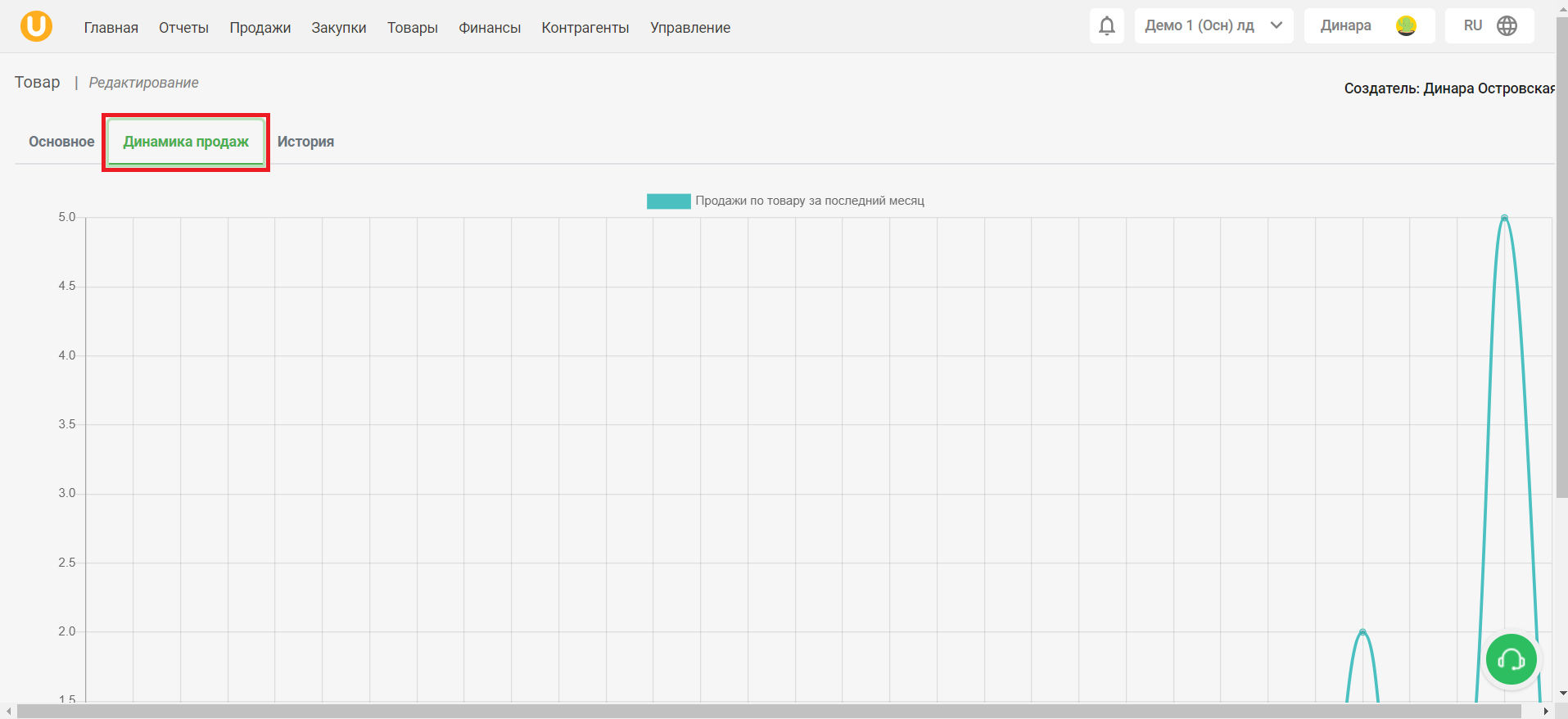1568x719 pixels.
Task: Toggle the teal chart legend swatch
Action: pyautogui.click(x=669, y=201)
